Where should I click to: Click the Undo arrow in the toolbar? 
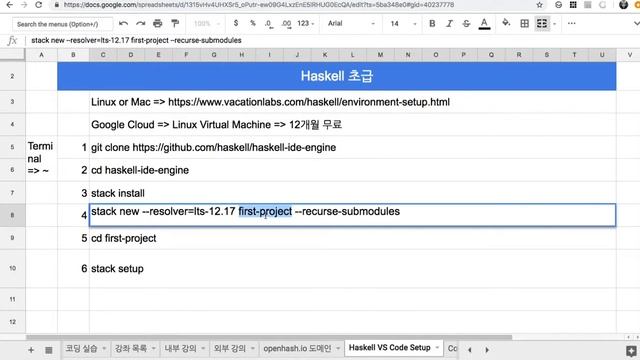pyautogui.click(x=123, y=24)
